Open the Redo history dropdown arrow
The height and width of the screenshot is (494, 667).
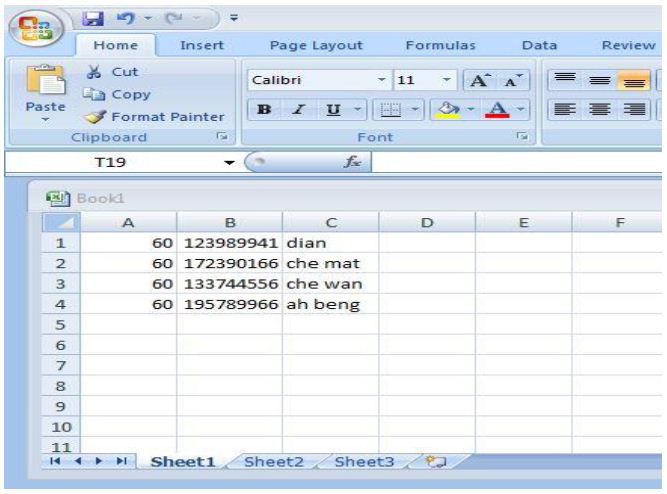[x=196, y=18]
